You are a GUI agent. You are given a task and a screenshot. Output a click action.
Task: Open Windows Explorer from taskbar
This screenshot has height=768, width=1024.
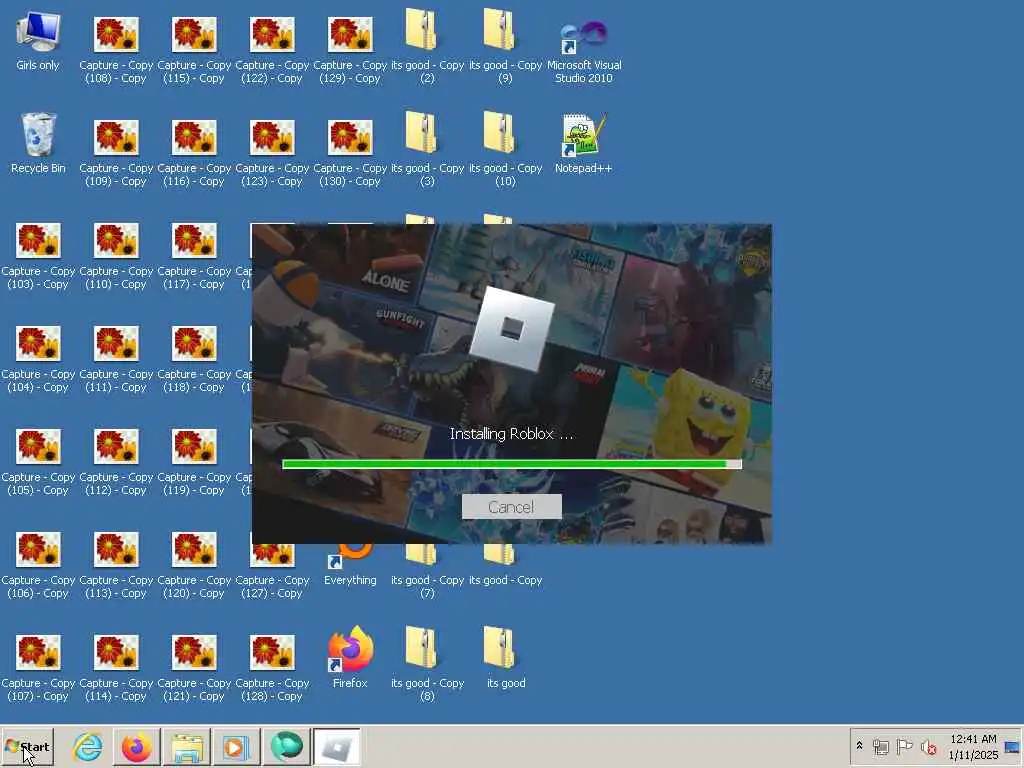tap(187, 746)
